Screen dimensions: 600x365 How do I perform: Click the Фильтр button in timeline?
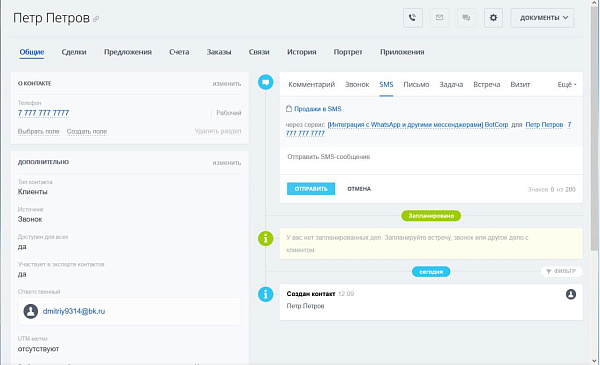[561, 271]
